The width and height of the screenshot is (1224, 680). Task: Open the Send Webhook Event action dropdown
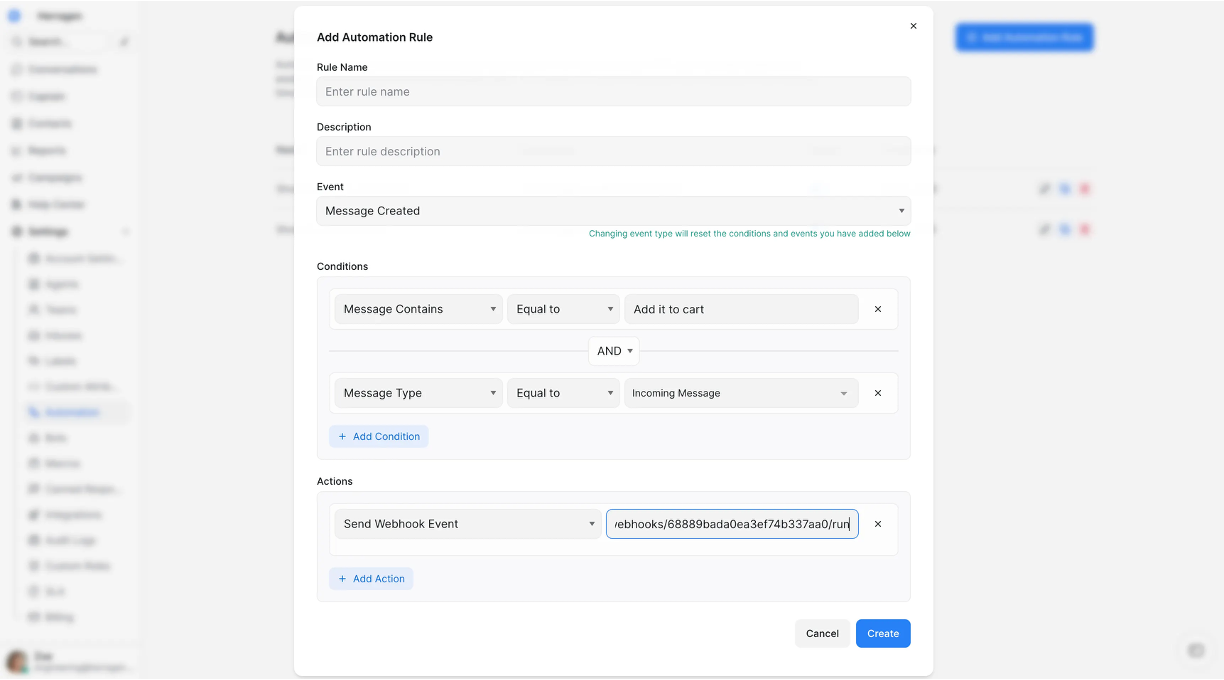(468, 523)
